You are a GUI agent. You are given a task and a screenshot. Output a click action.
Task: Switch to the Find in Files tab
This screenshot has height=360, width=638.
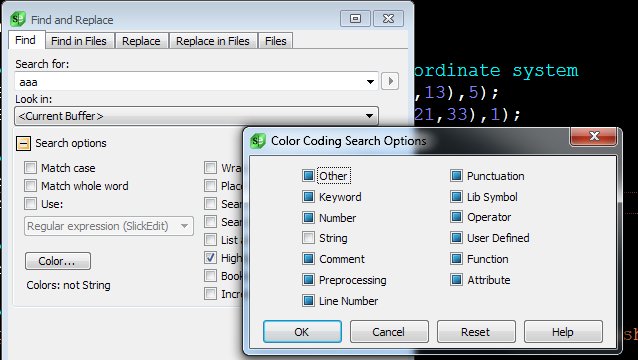click(79, 41)
